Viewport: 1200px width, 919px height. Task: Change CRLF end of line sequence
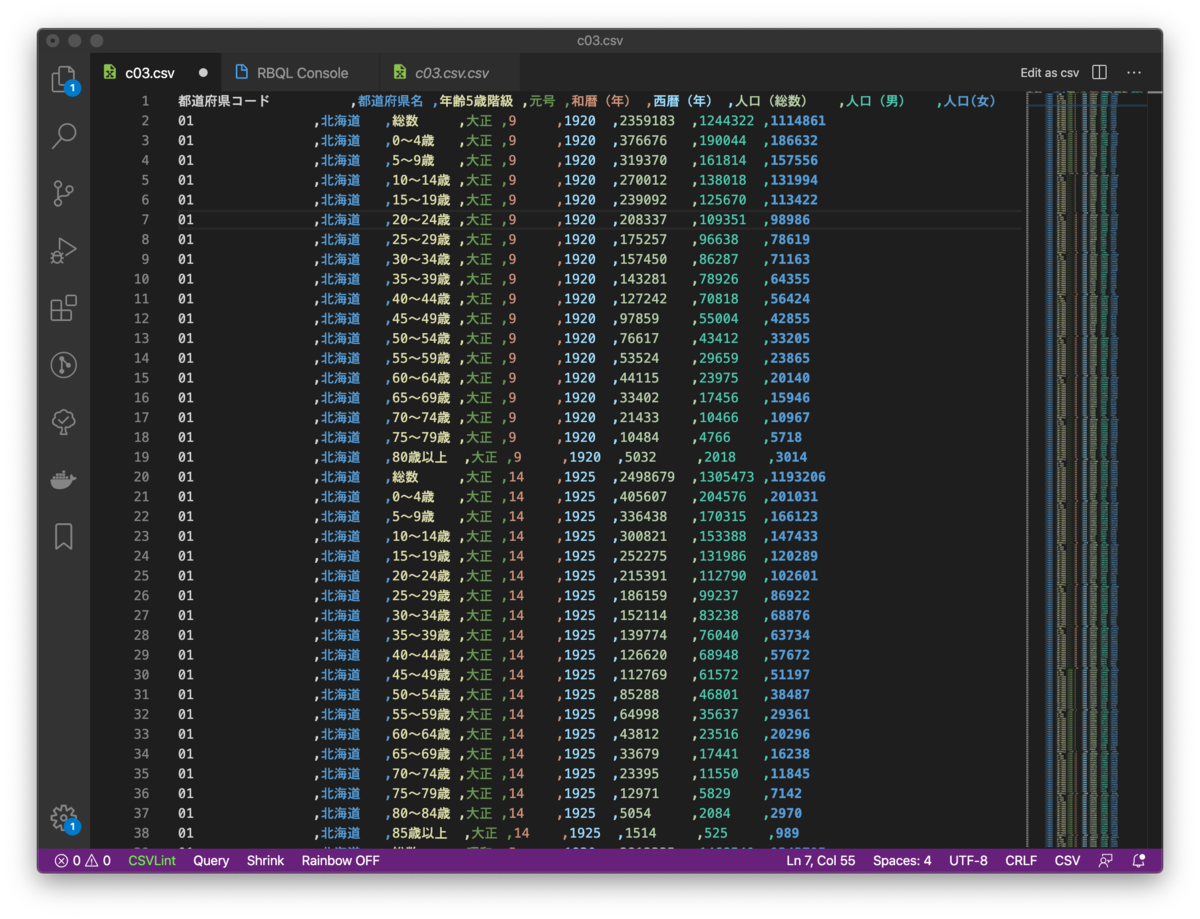click(1021, 860)
